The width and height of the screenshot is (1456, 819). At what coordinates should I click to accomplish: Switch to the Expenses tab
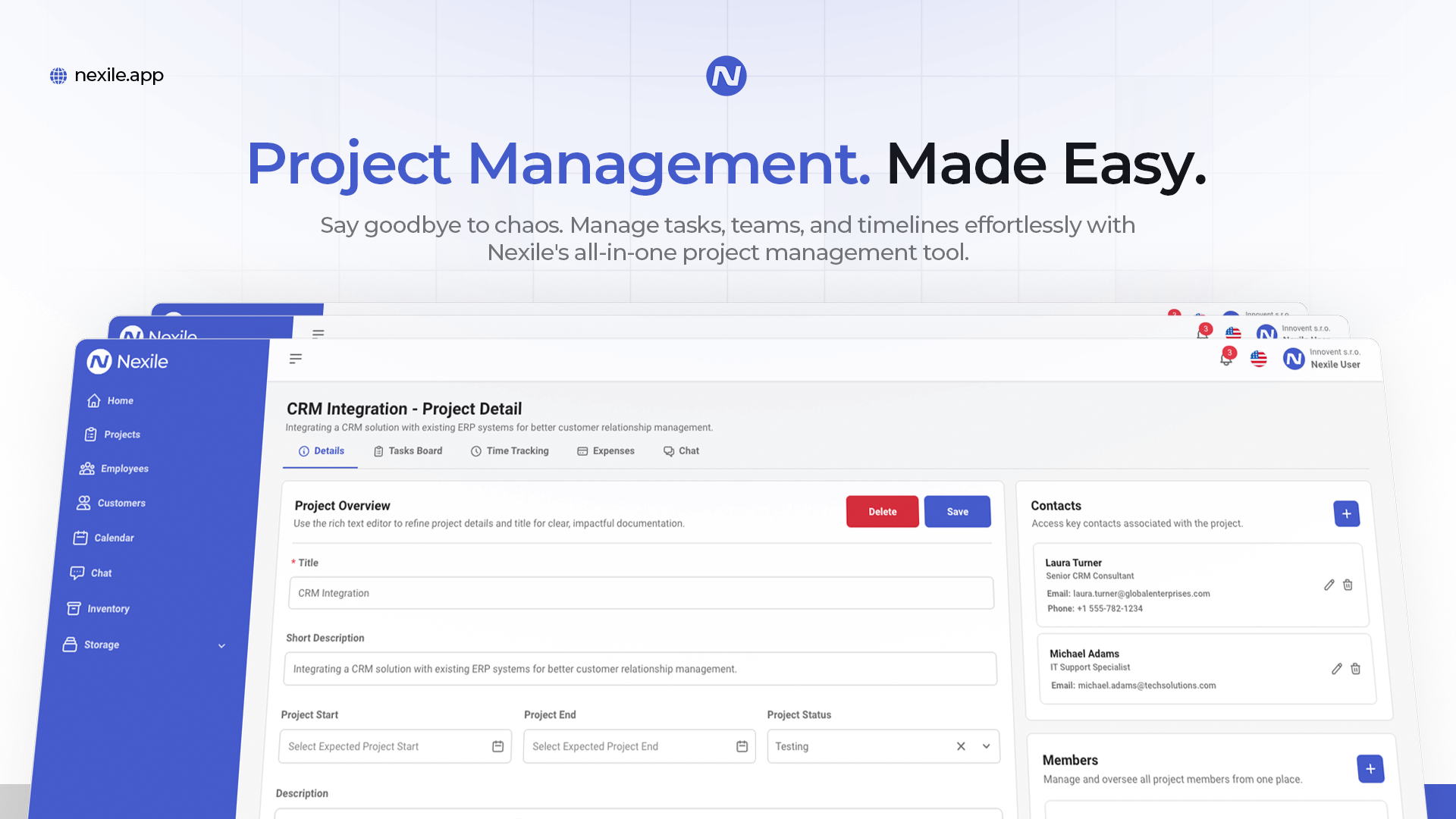click(x=606, y=450)
